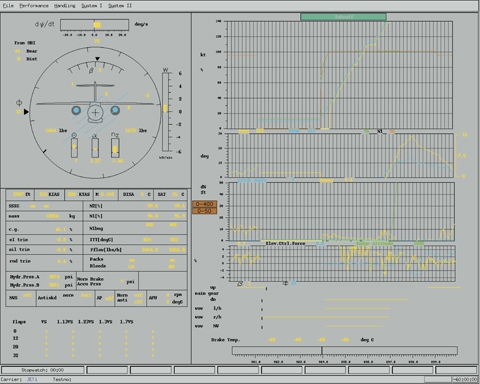
Task: Click the yaw rate dψ/dt indicator bar
Action: 95,25
